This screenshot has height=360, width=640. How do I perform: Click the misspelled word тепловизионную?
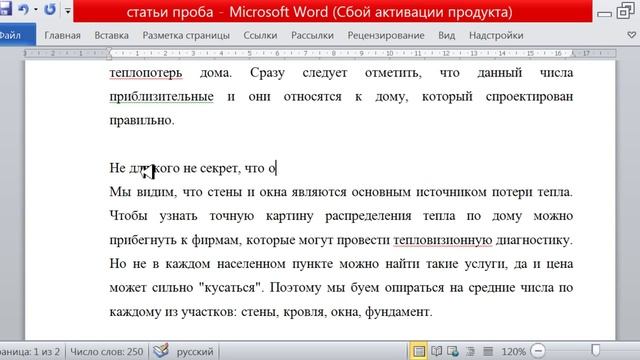(443, 240)
